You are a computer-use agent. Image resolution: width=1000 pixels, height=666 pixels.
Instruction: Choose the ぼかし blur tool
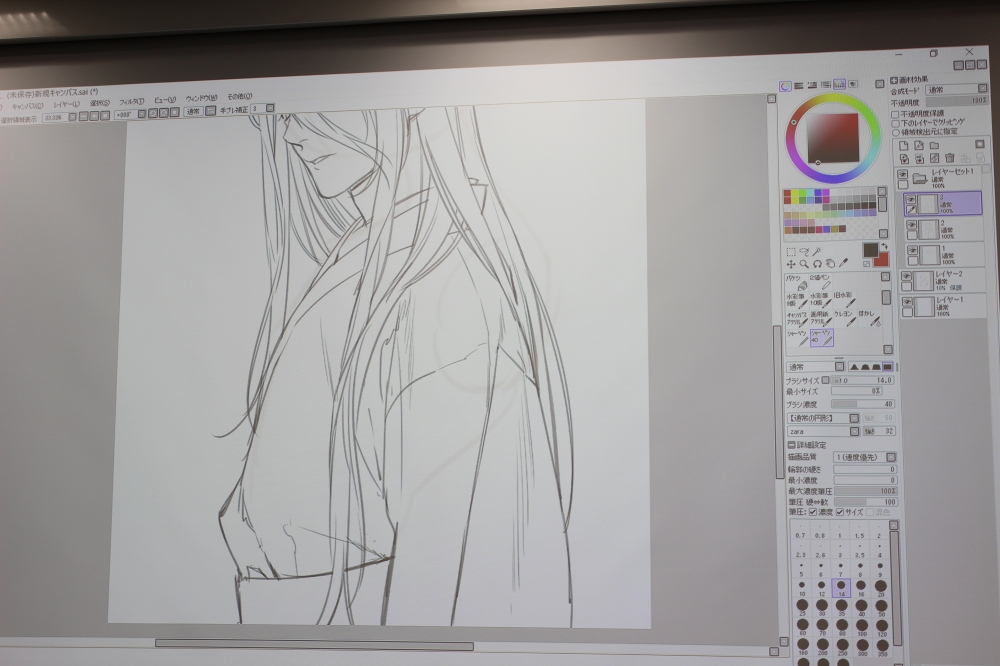coord(869,318)
